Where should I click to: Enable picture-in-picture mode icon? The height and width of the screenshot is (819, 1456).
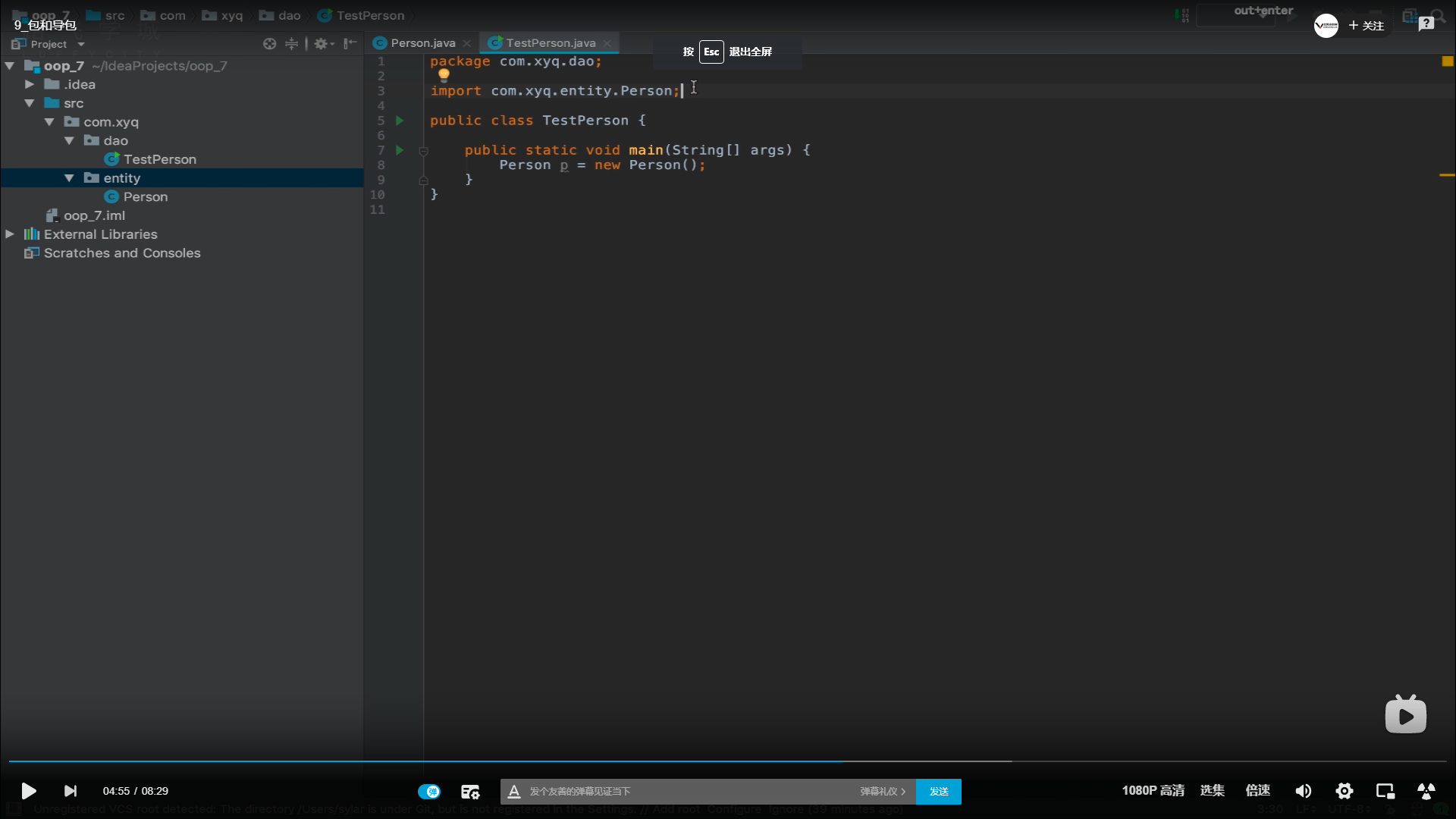click(1385, 791)
